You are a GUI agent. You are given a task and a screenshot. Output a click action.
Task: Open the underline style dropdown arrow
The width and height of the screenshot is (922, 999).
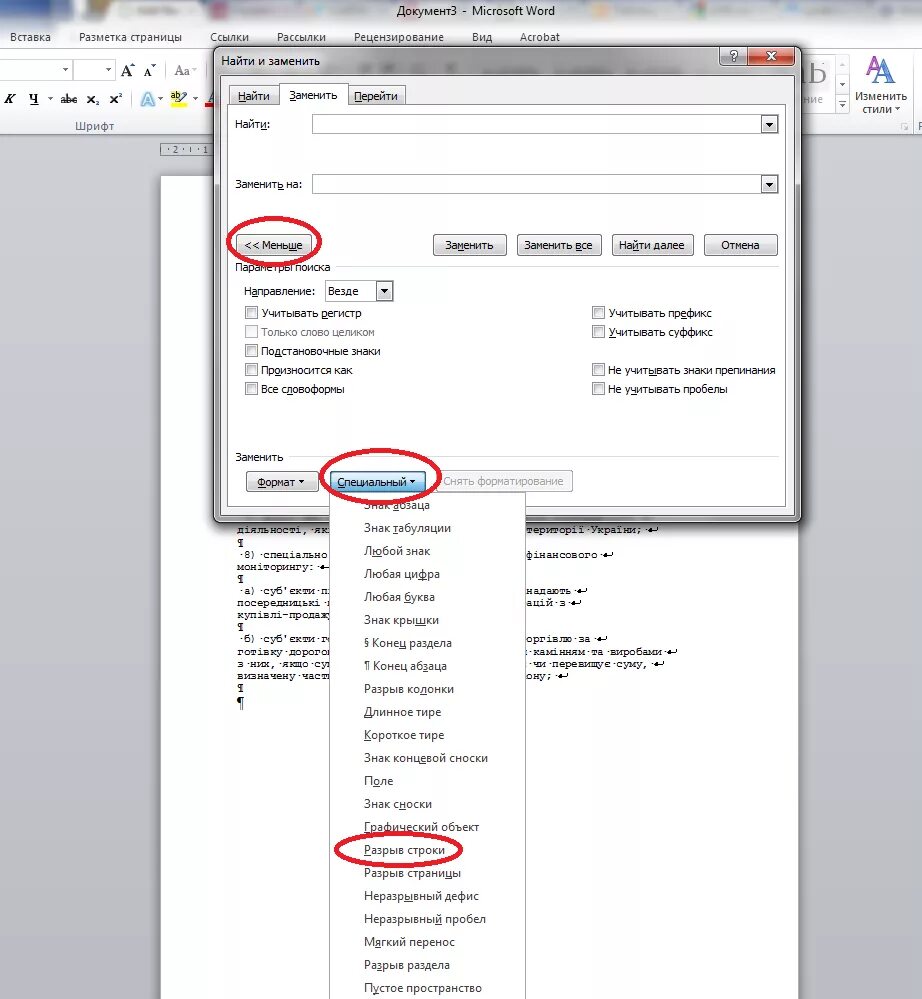pos(50,99)
